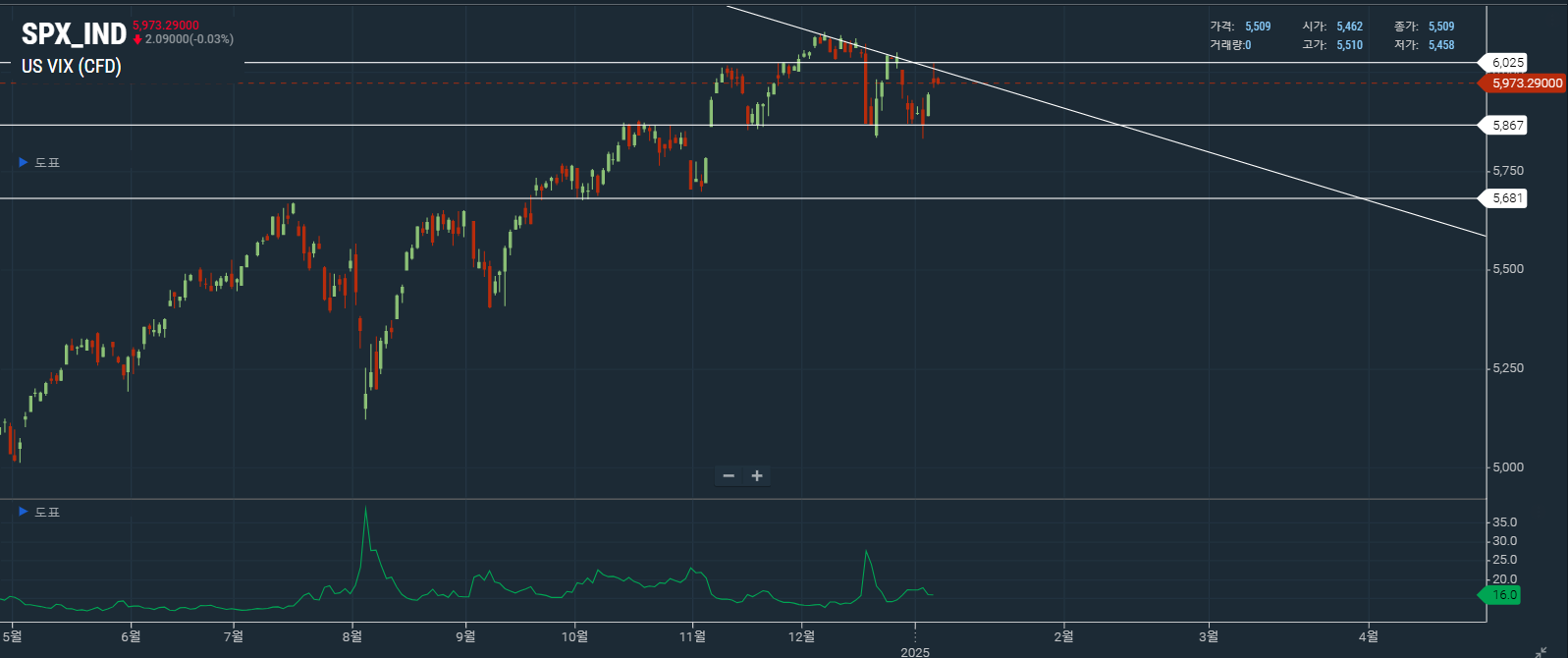This screenshot has height=658, width=1568.
Task: Click the zoom out minus button
Action: (729, 476)
